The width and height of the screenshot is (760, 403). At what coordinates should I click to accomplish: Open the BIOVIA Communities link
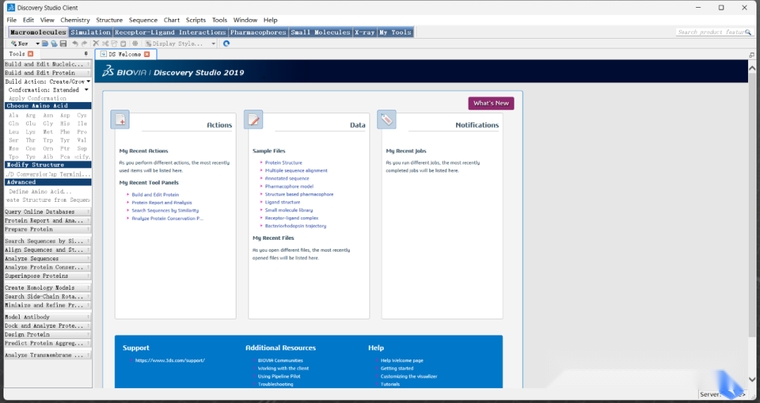[x=280, y=360]
